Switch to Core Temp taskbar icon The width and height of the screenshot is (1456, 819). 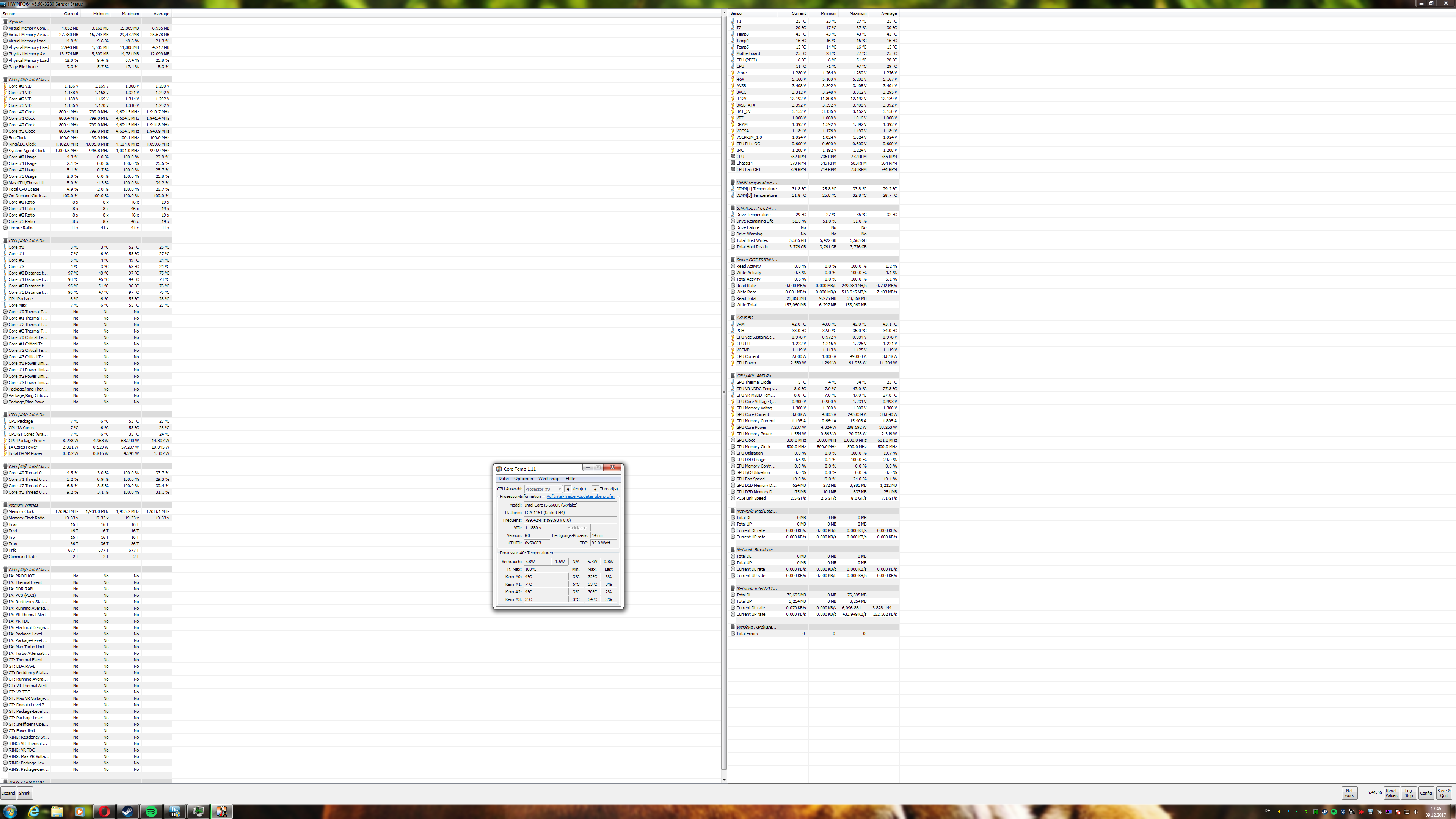[x=221, y=812]
